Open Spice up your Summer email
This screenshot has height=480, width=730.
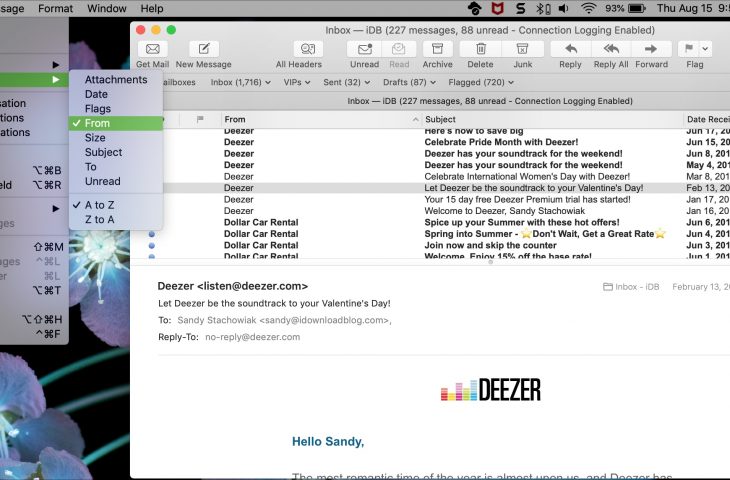pyautogui.click(x=521, y=222)
